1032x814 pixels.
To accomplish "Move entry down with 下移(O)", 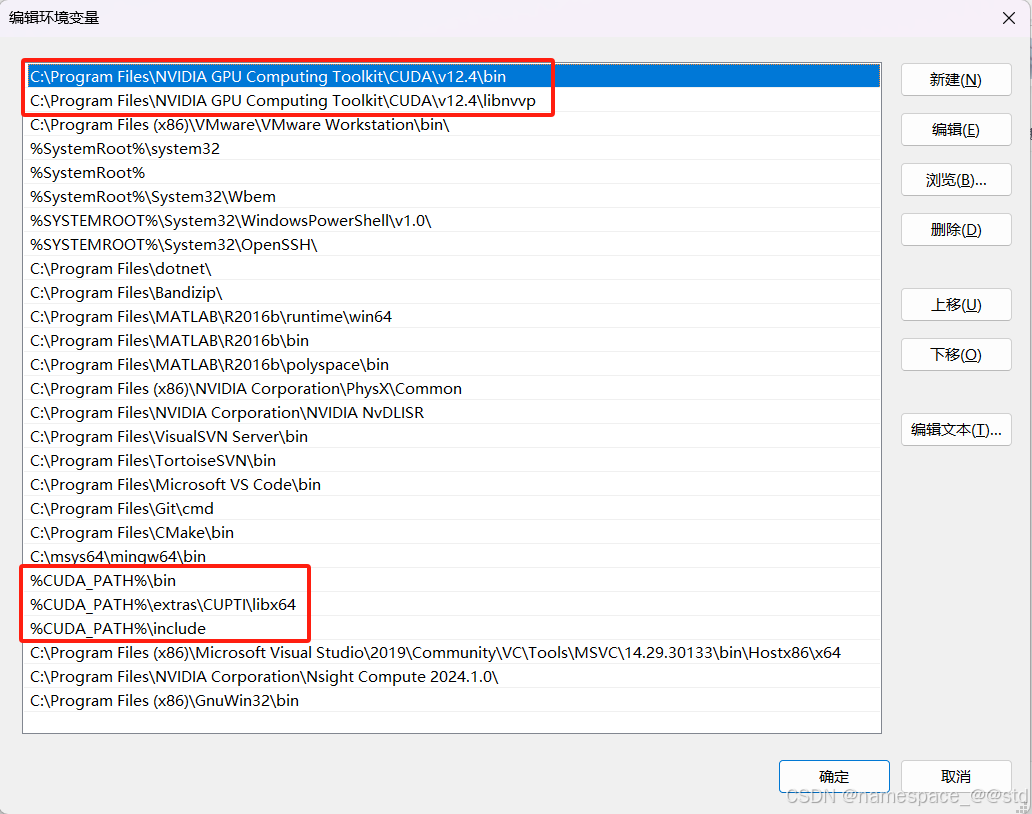I will (956, 355).
